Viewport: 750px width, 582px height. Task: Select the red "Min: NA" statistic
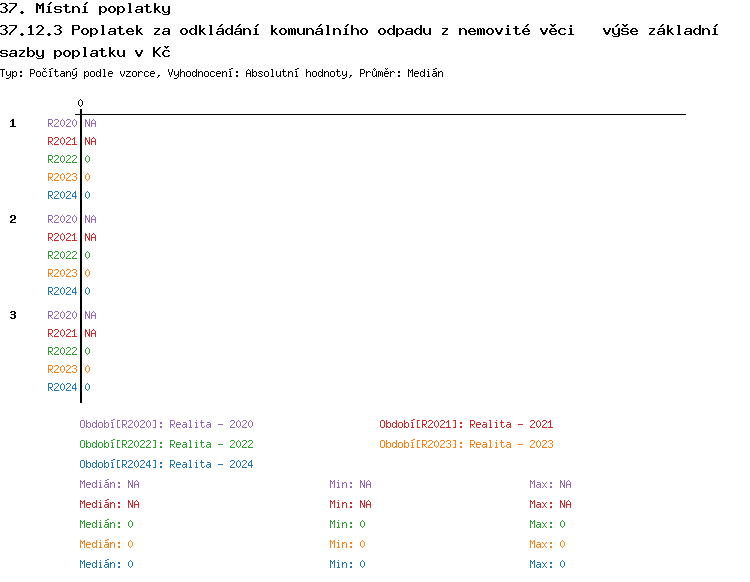350,504
